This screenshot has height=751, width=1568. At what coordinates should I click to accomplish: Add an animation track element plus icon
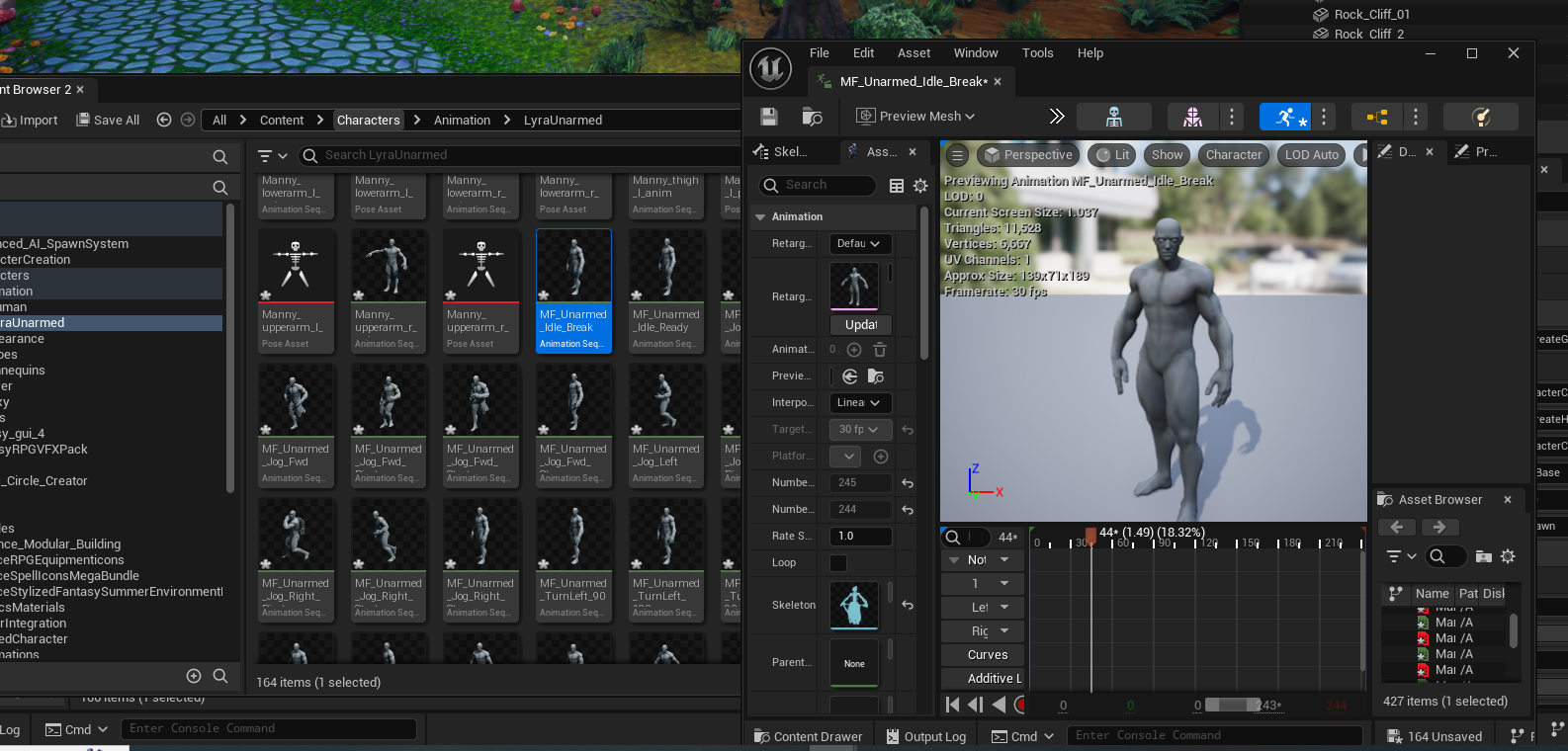coord(854,350)
